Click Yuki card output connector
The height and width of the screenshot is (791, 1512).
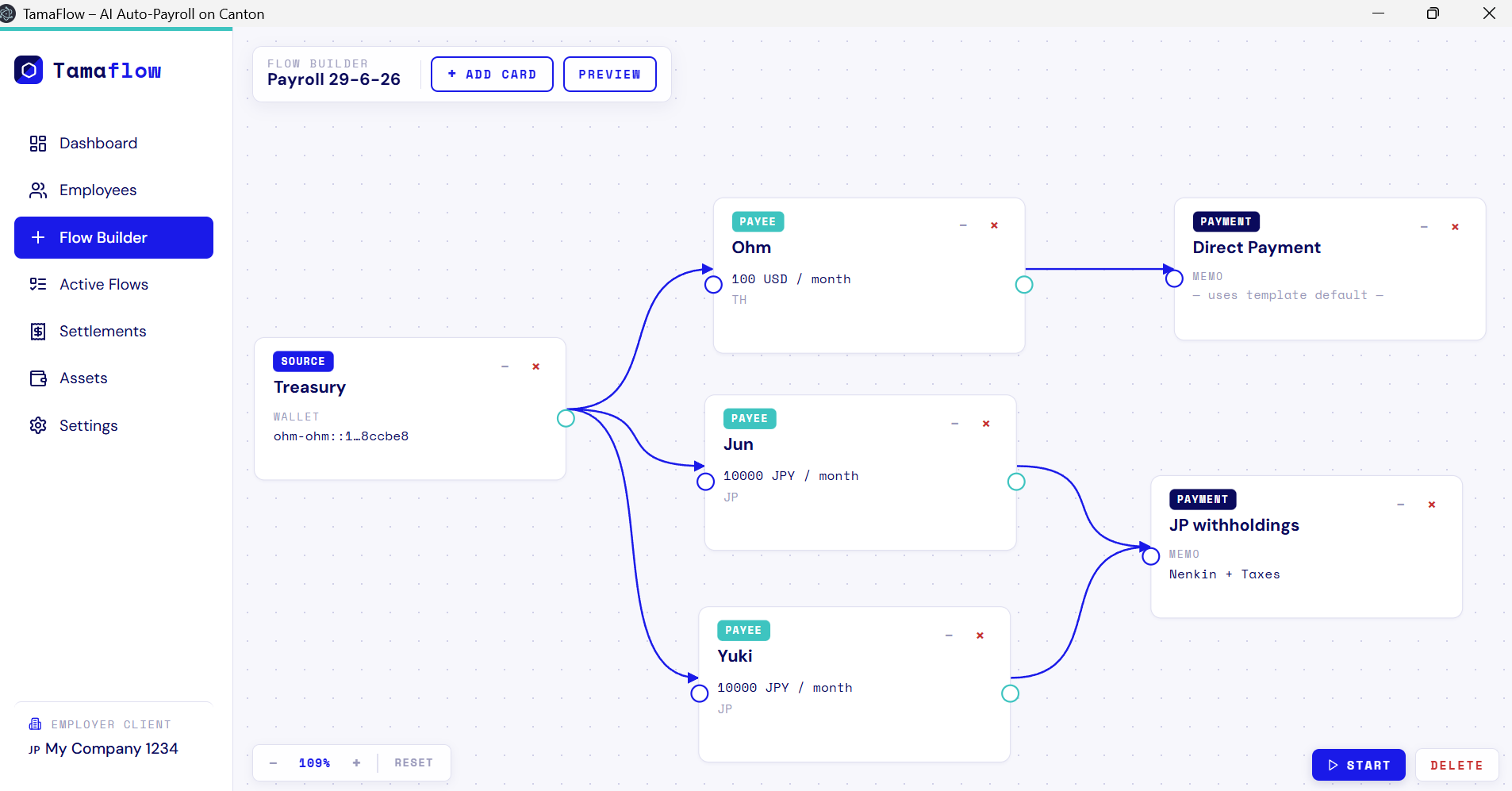click(1010, 693)
